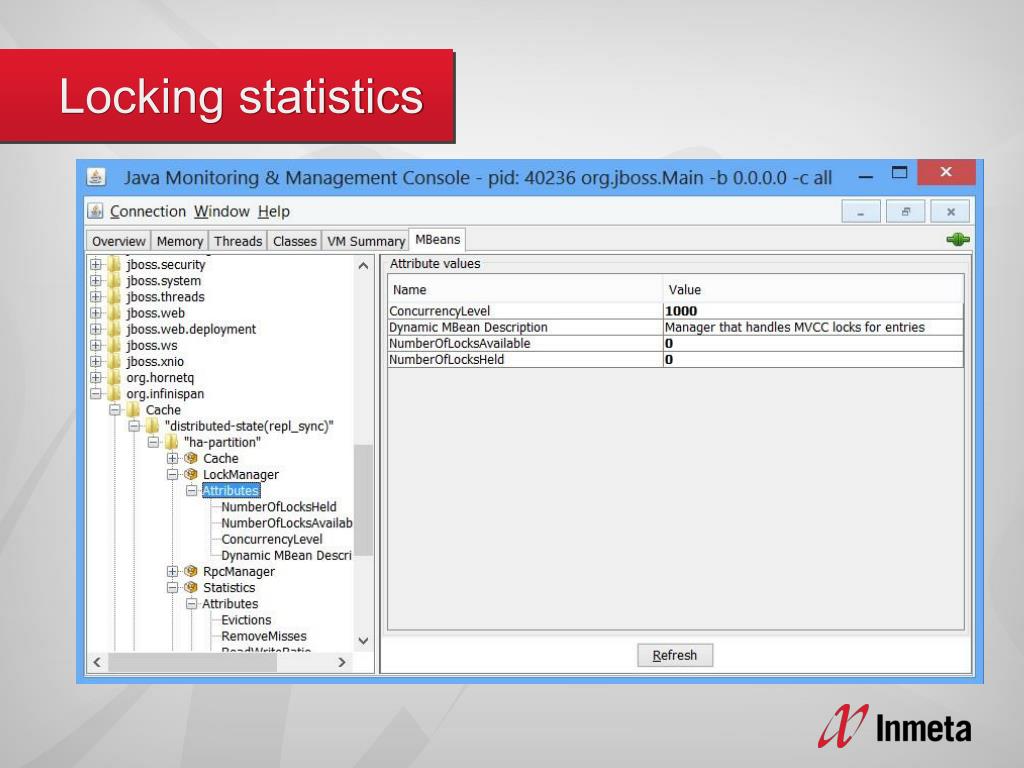Click the RpcManager MBean icon

click(191, 571)
